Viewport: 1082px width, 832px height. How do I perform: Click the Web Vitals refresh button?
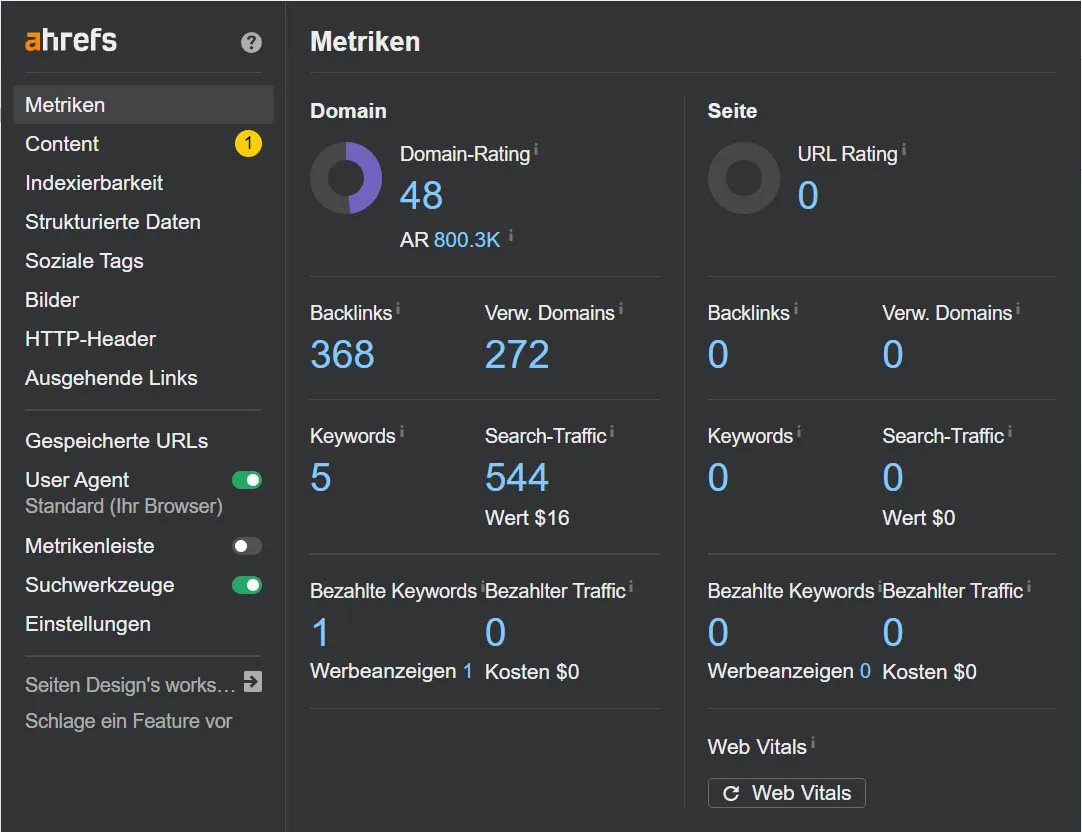coord(787,793)
